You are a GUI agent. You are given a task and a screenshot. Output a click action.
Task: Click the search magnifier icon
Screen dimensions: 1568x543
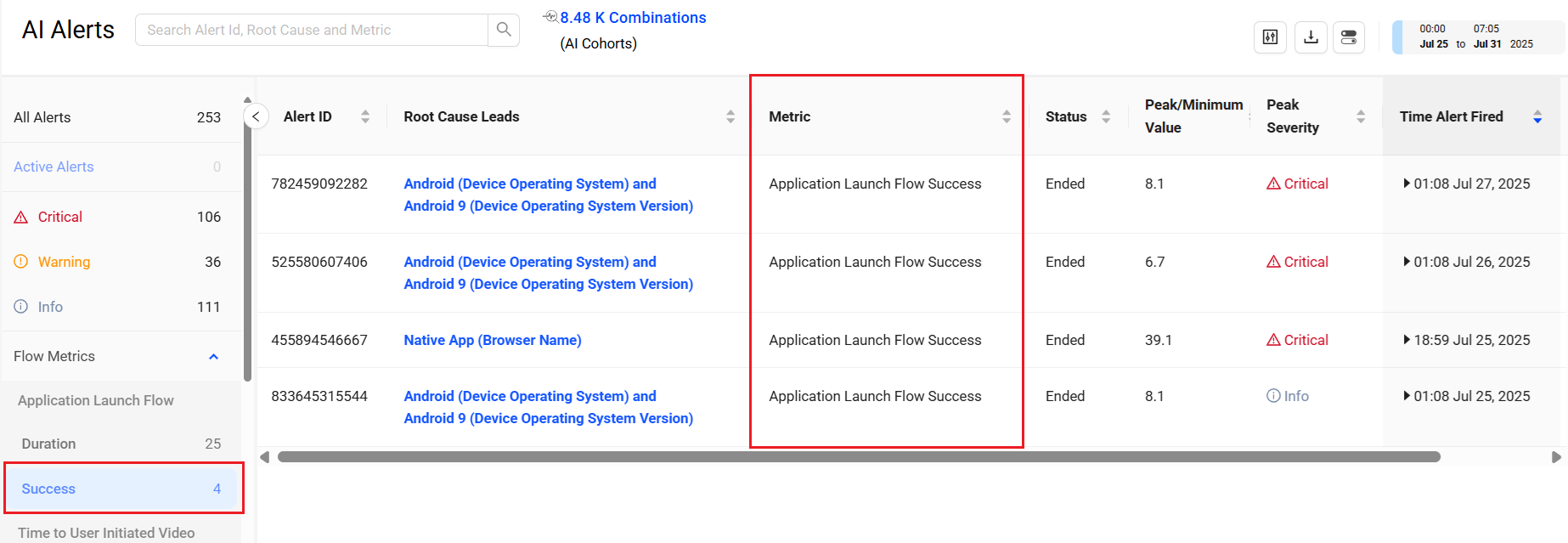504,30
